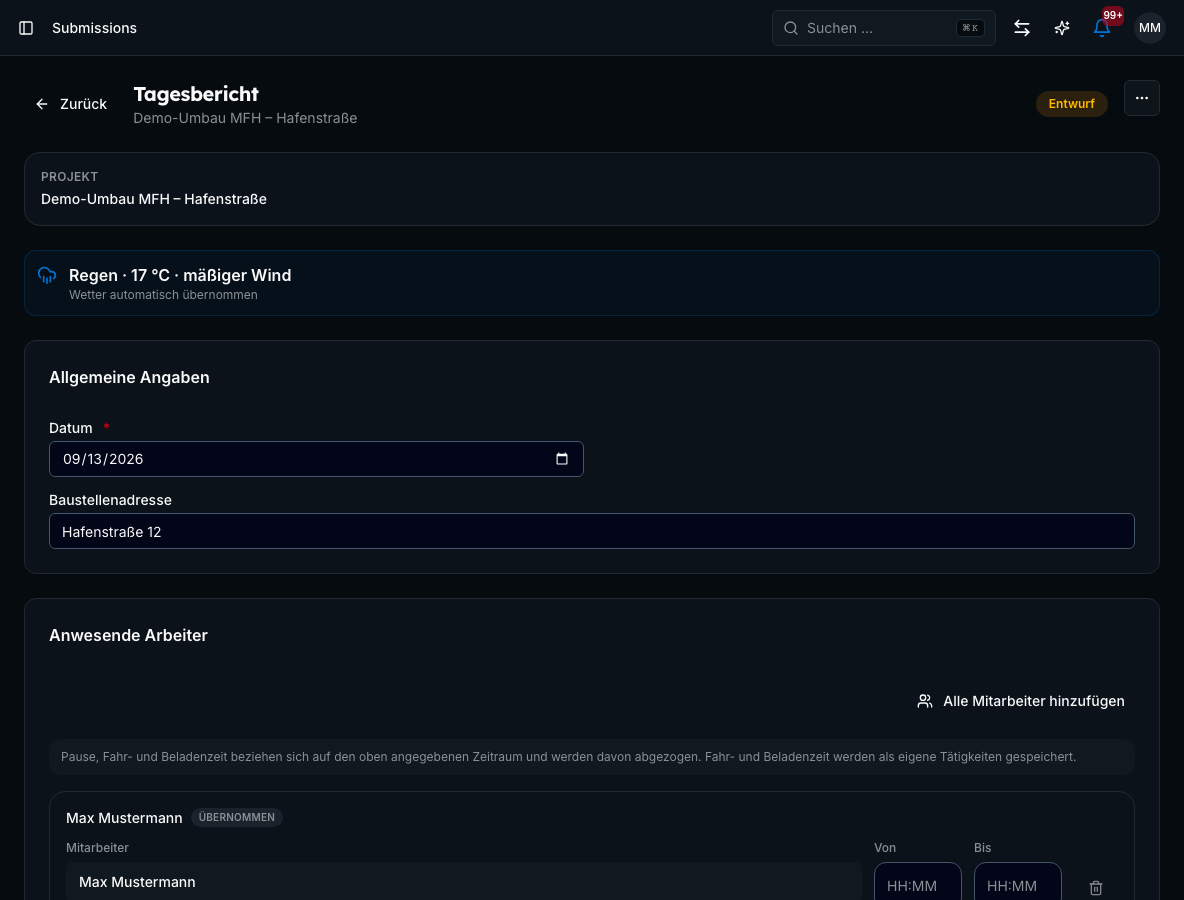The image size is (1184, 900).
Task: Open the AI sparkle assistant icon
Action: [x=1062, y=28]
